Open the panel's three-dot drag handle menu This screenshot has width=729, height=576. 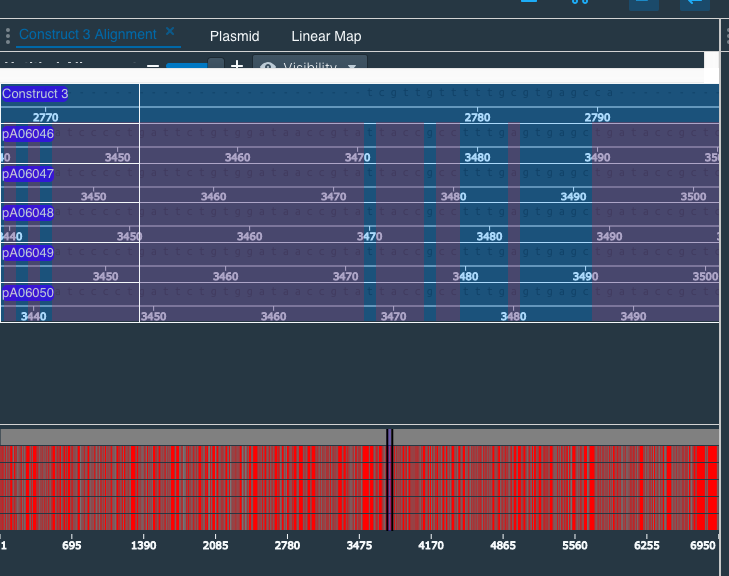pyautogui.click(x=8, y=36)
